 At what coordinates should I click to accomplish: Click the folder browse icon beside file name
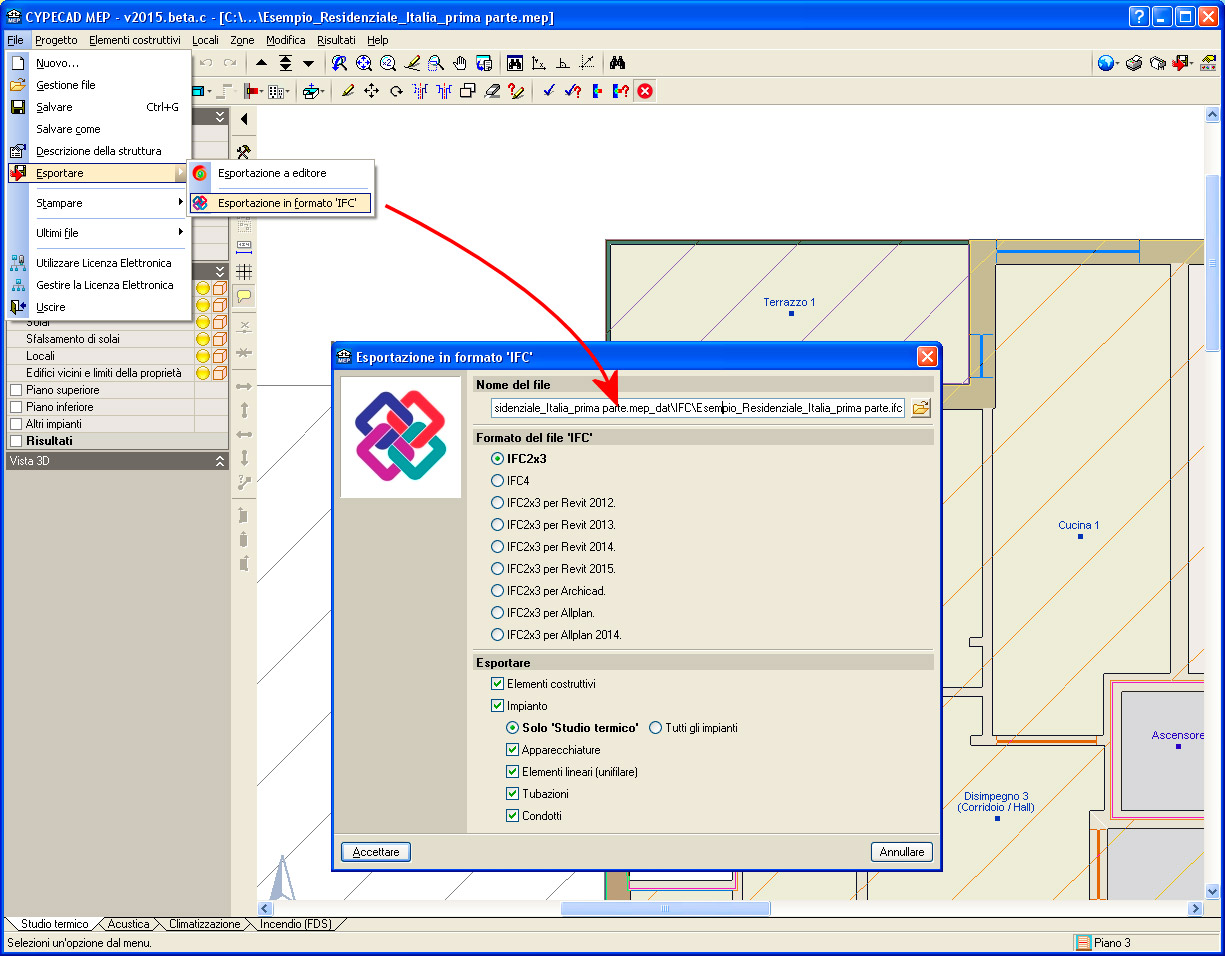(x=921, y=408)
